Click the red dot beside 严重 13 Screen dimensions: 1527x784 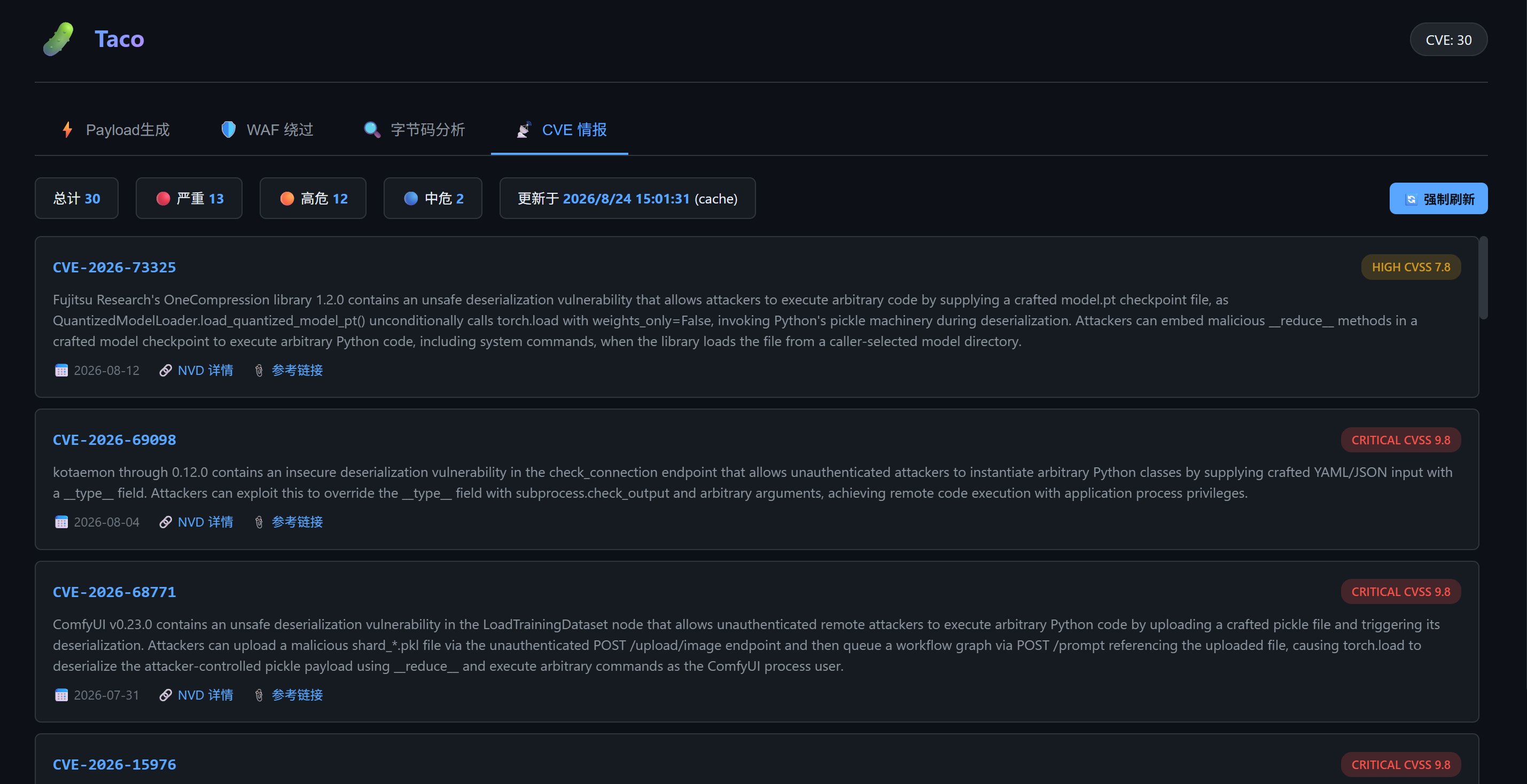tap(163, 199)
